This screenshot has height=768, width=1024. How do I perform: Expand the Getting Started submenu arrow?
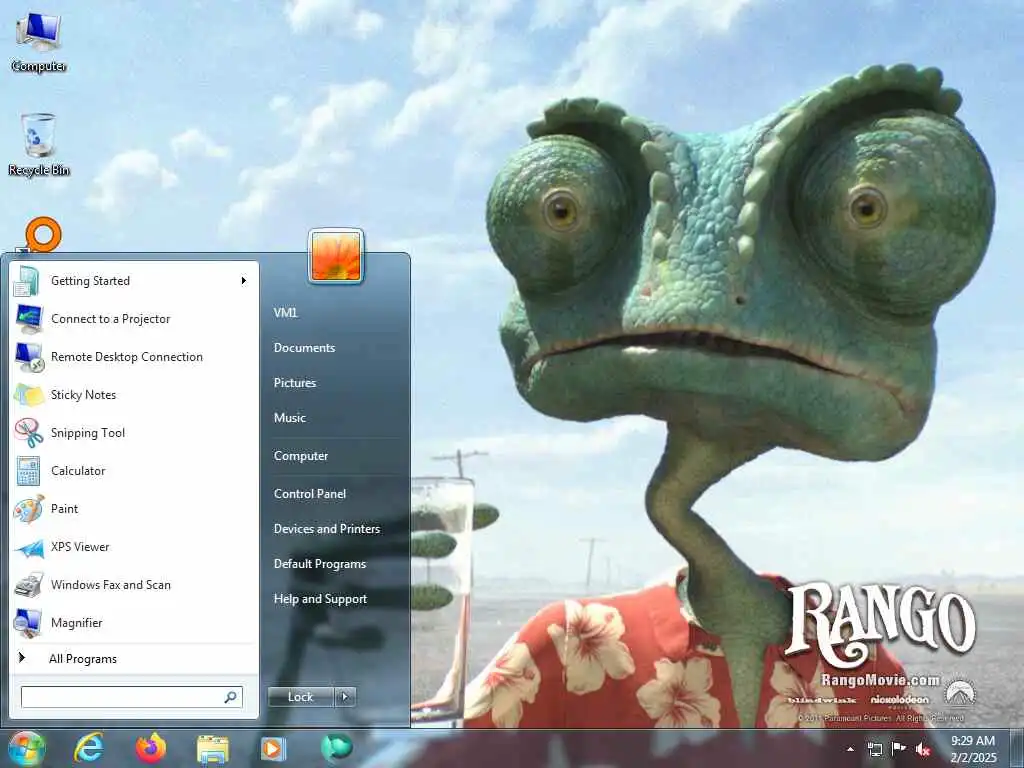click(244, 281)
